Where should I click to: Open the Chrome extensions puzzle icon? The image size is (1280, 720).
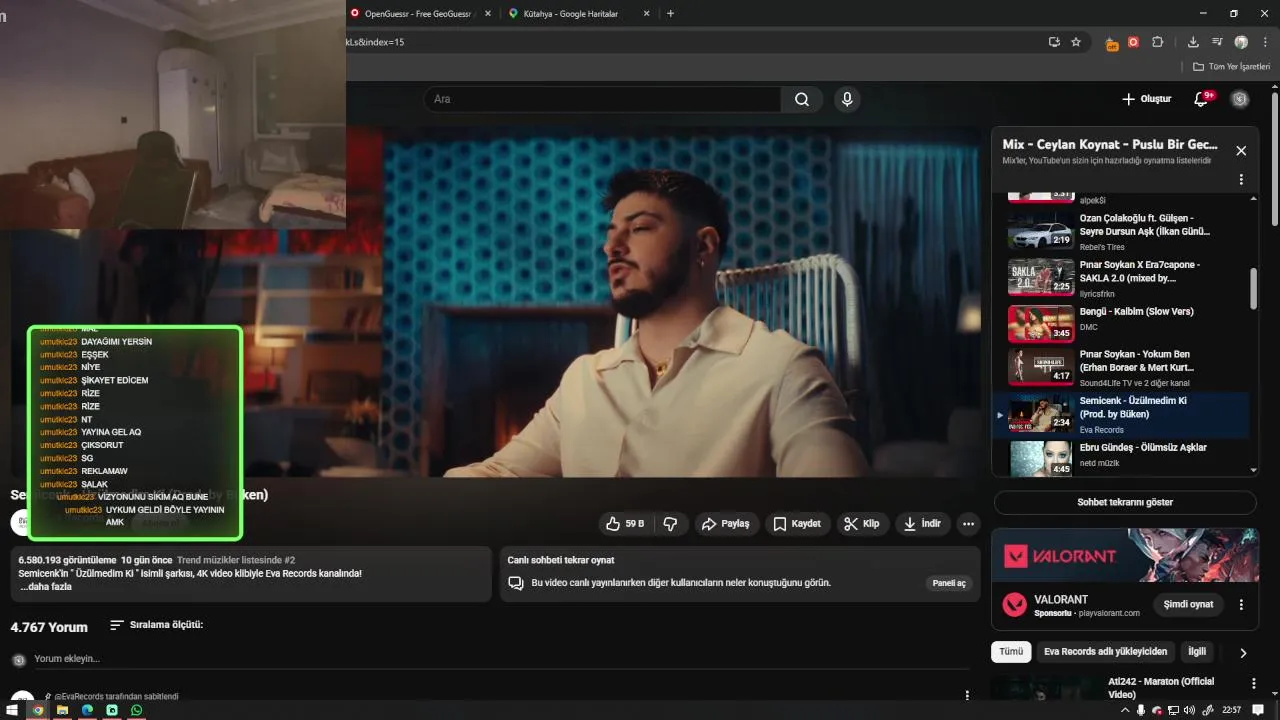pyautogui.click(x=1158, y=42)
